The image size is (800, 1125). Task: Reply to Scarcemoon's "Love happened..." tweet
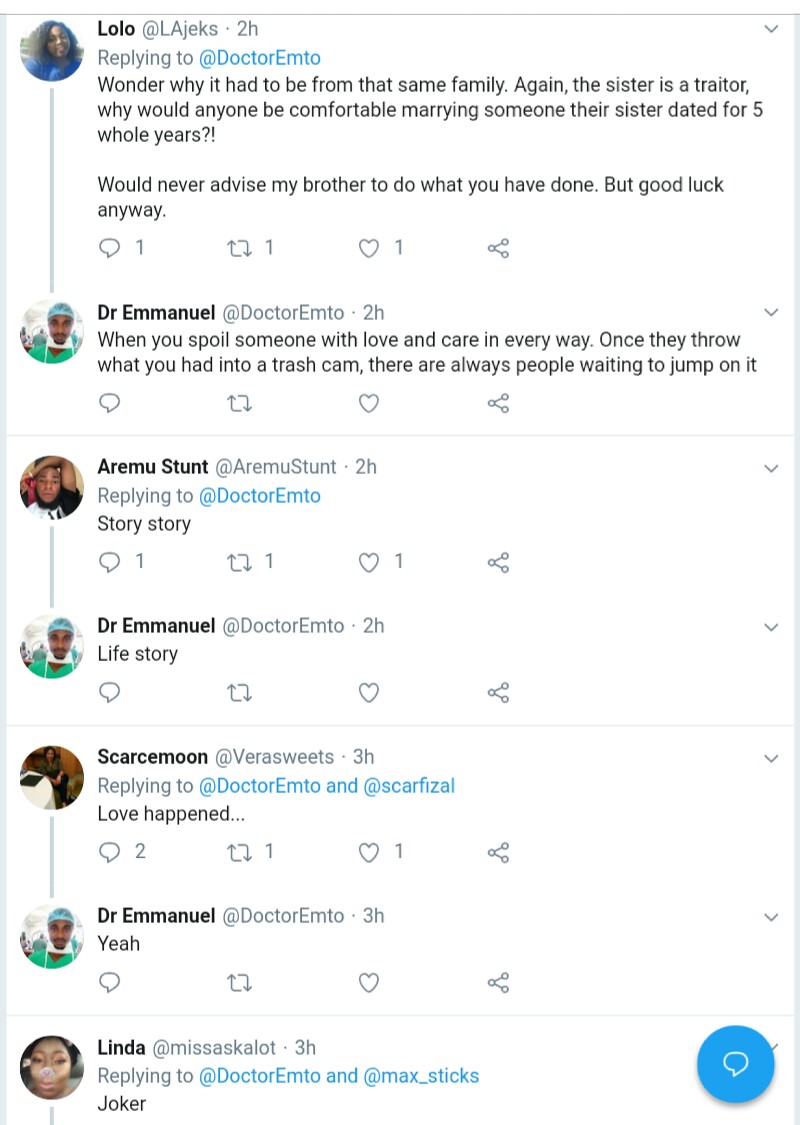(x=111, y=852)
